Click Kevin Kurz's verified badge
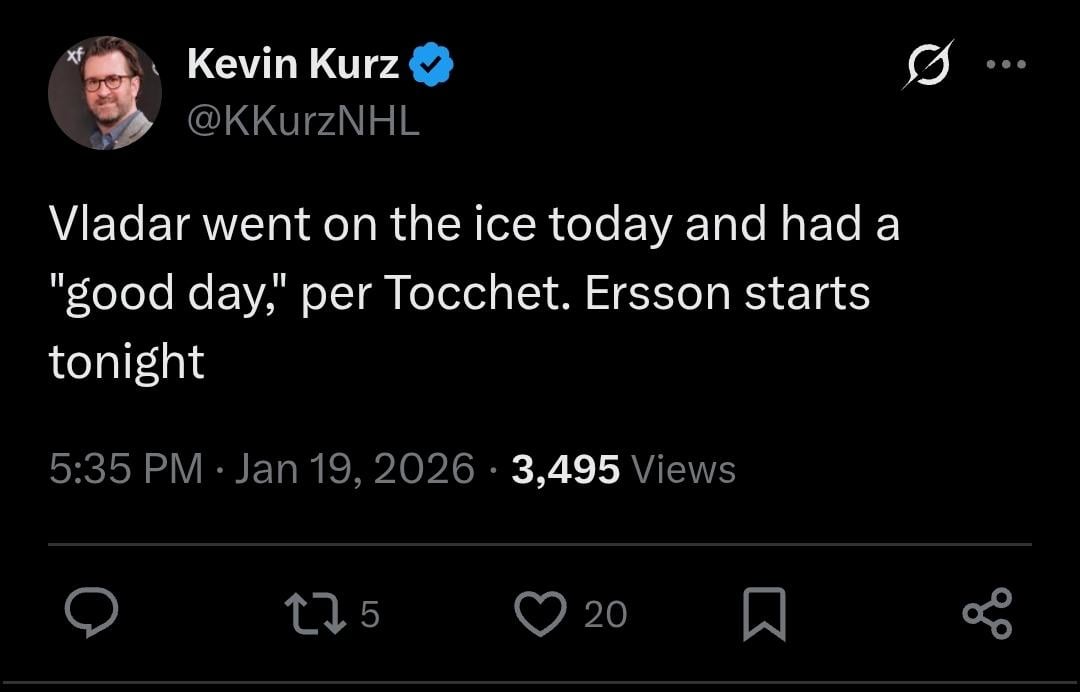Viewport: 1080px width, 692px height. click(432, 63)
